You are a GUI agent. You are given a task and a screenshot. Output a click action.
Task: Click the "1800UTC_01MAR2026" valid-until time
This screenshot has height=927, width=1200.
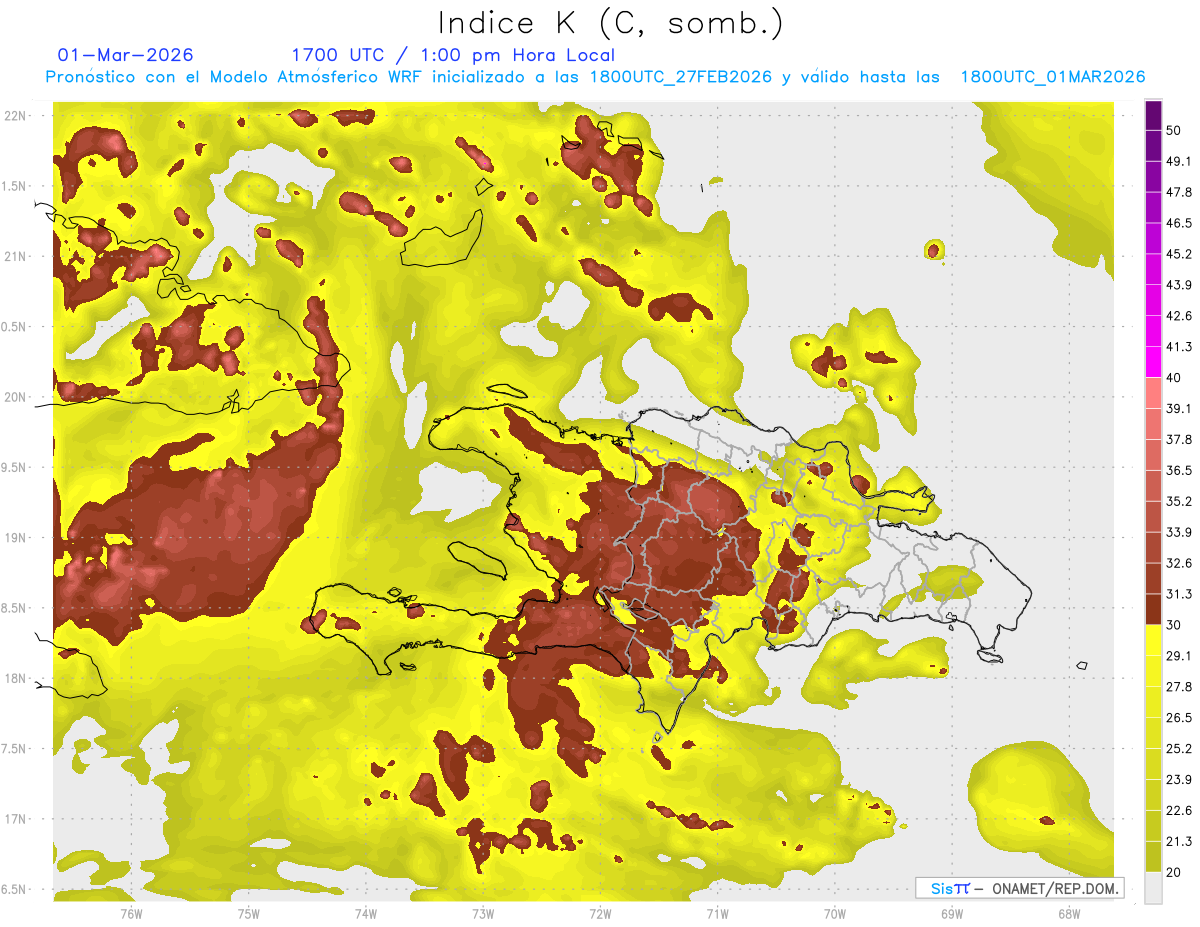pyautogui.click(x=1052, y=77)
